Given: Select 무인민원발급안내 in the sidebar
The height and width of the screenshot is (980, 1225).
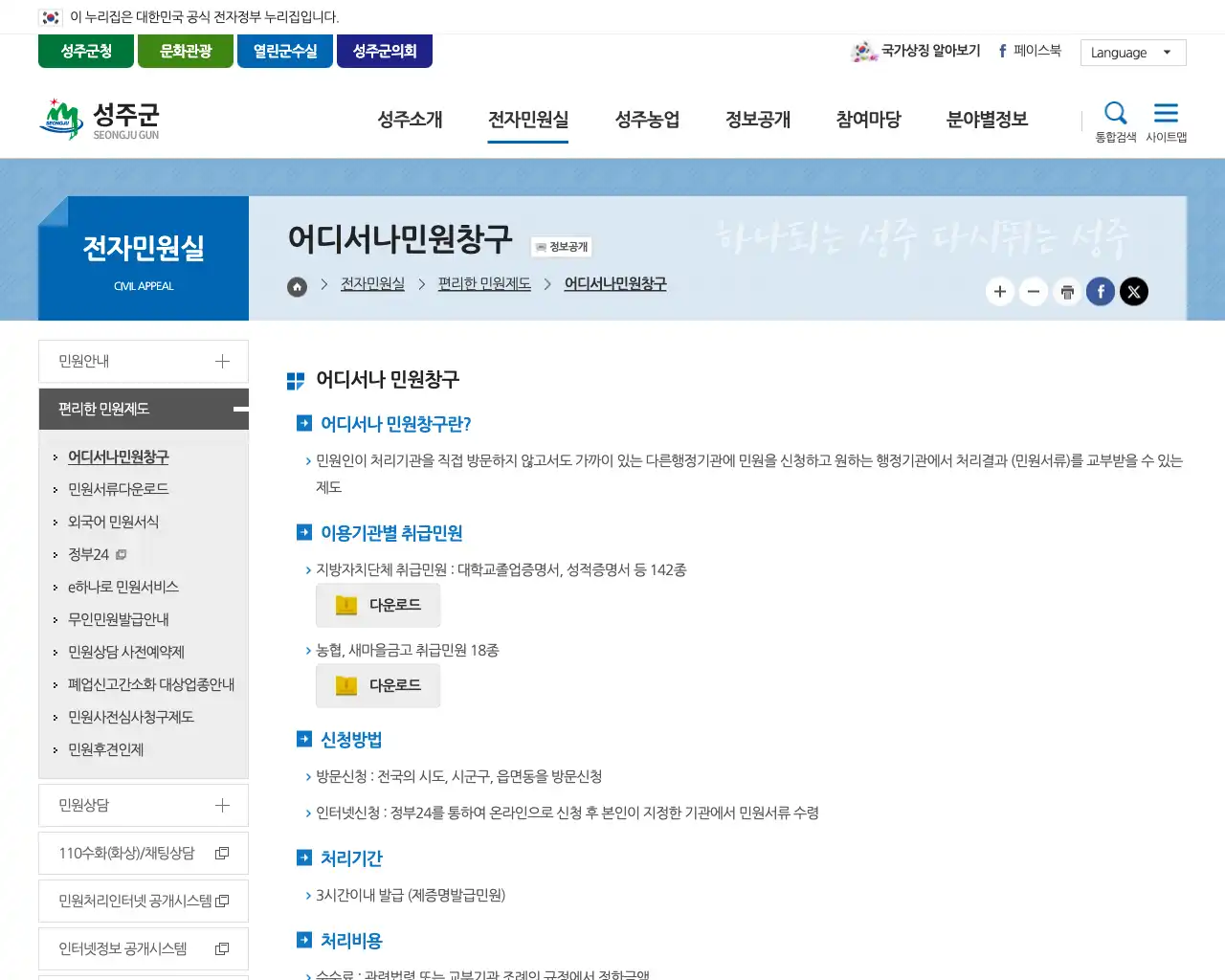Looking at the screenshot, I should tap(119, 619).
